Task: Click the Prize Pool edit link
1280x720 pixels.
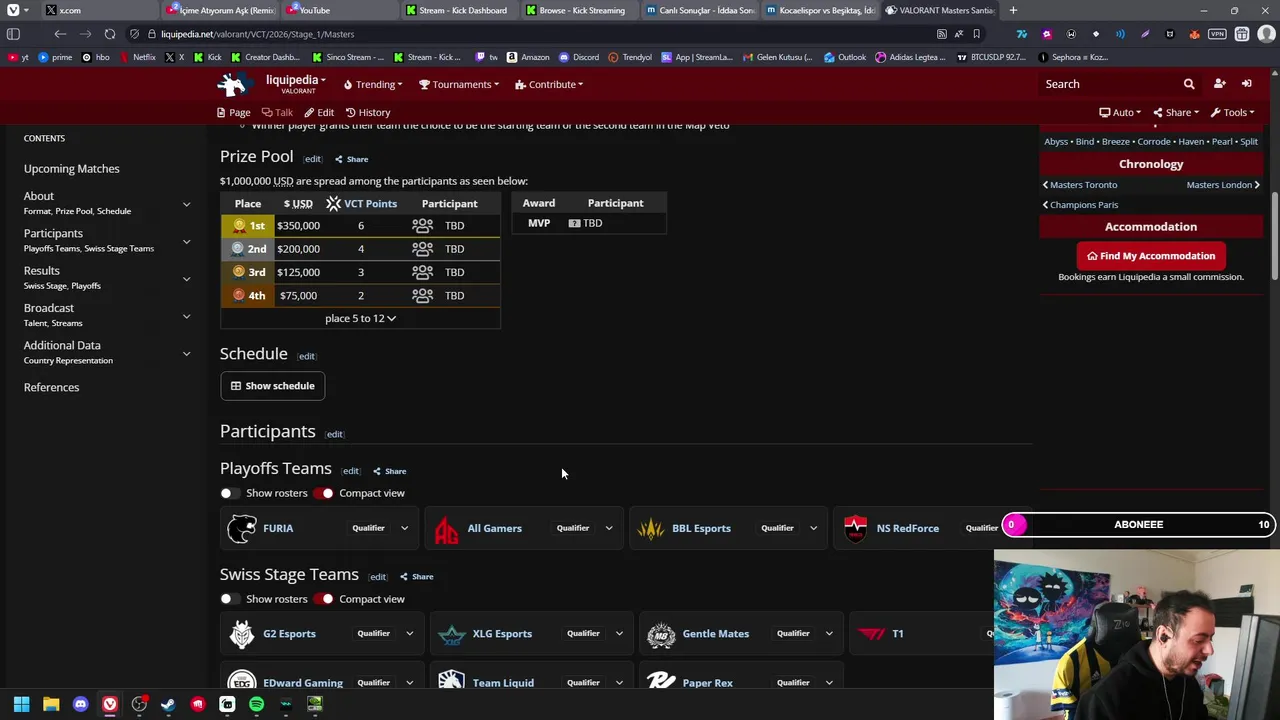Action: 313,159
